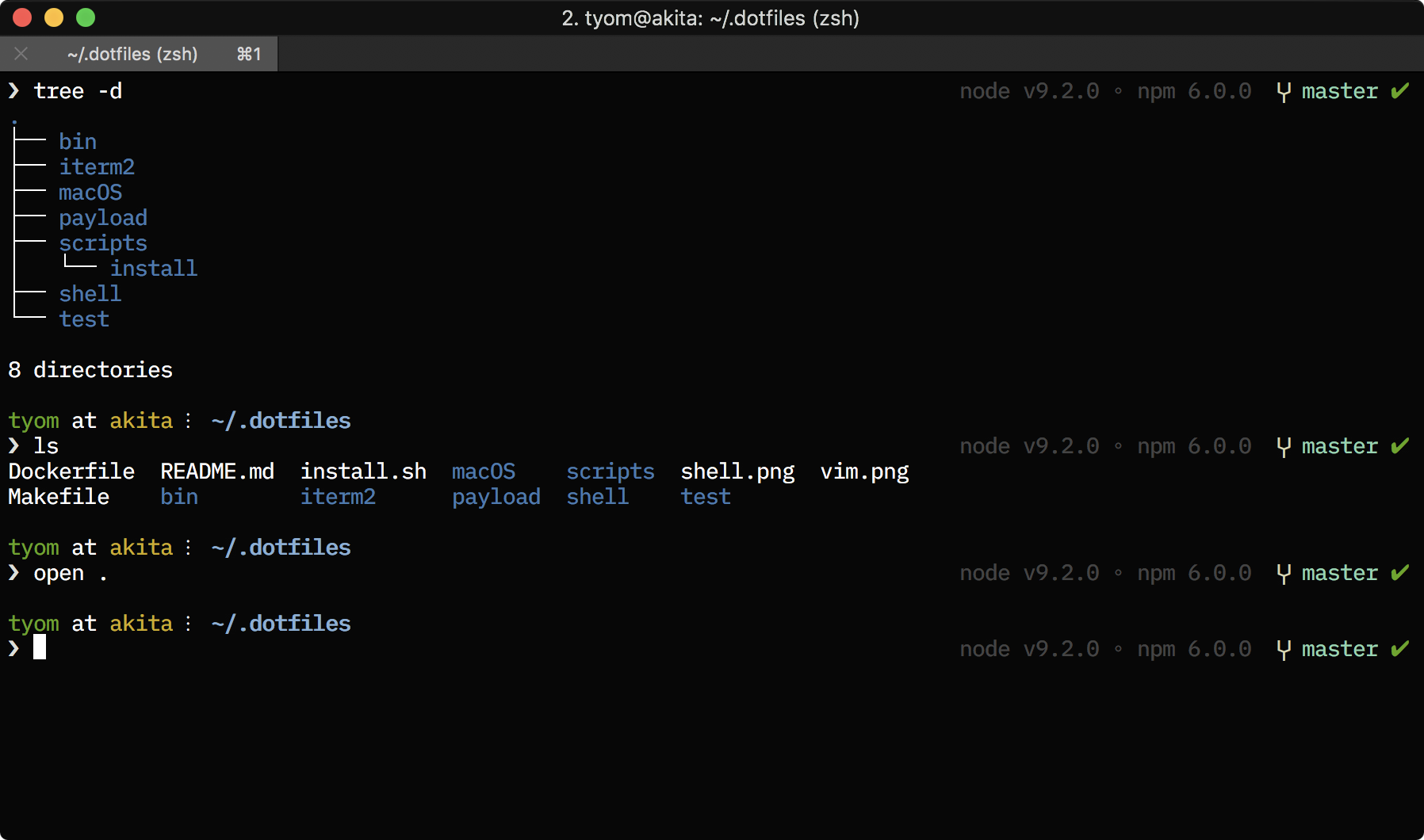Click the green checkmark after master
1424x840 pixels.
tap(1399, 91)
